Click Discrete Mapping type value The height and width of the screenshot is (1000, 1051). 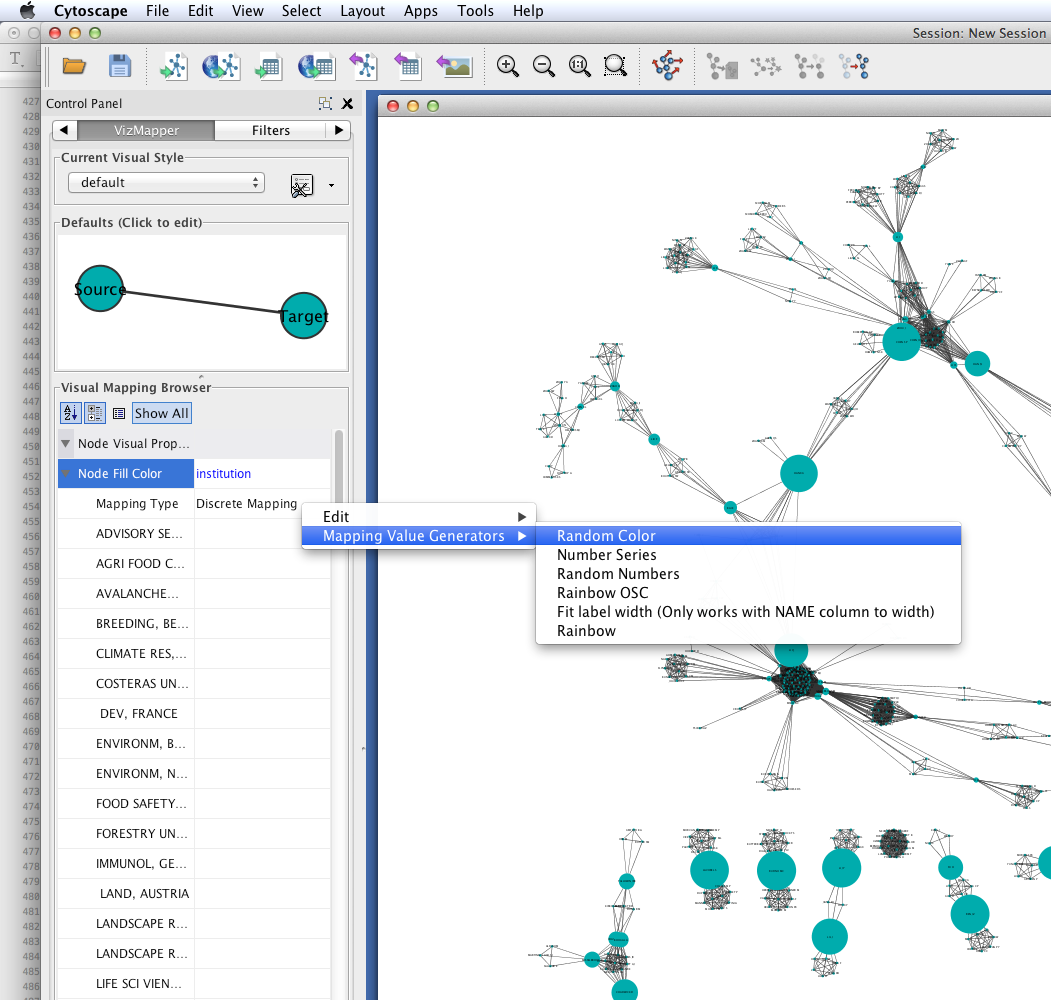pyautogui.click(x=246, y=503)
